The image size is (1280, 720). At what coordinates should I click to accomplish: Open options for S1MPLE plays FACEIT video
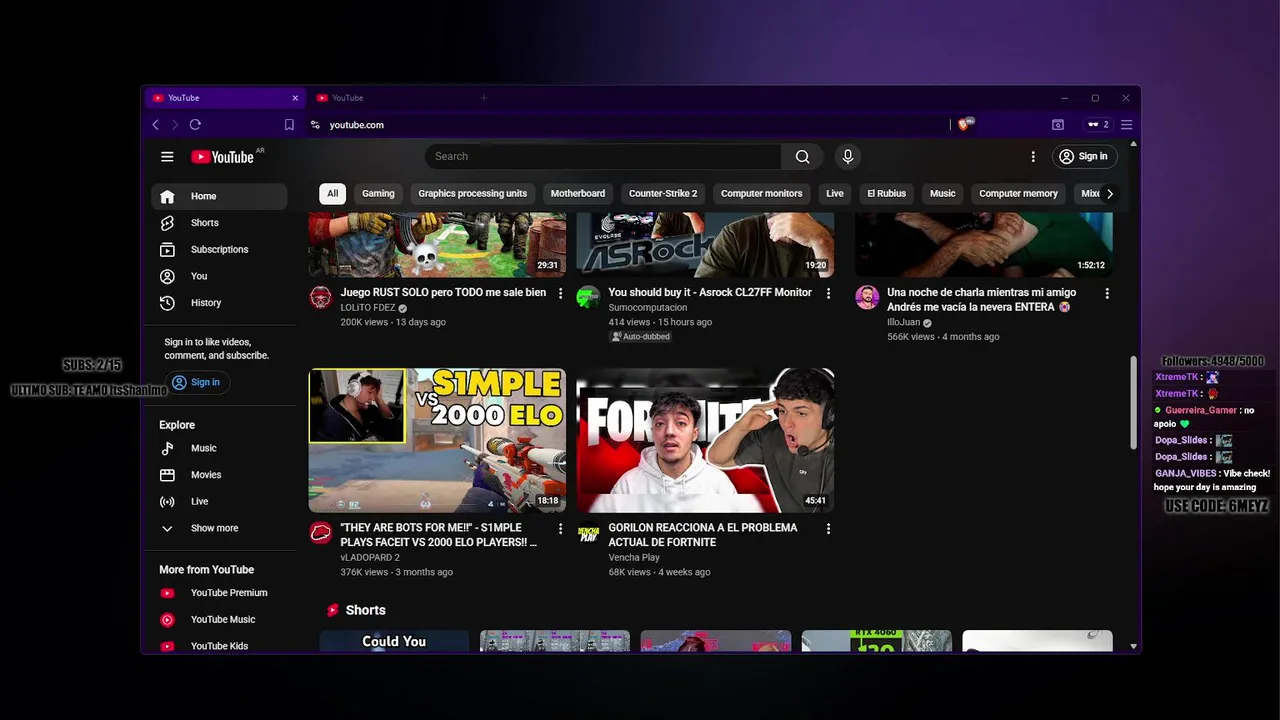(x=560, y=529)
